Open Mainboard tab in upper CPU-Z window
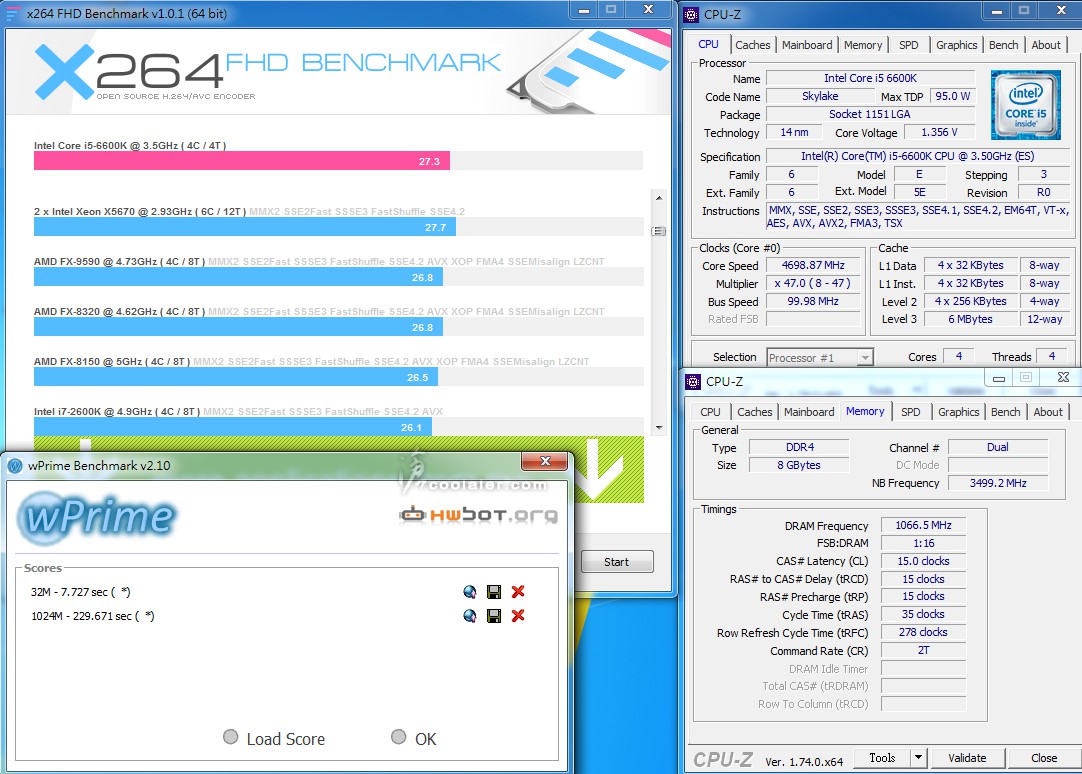The height and width of the screenshot is (774, 1082). 807,45
